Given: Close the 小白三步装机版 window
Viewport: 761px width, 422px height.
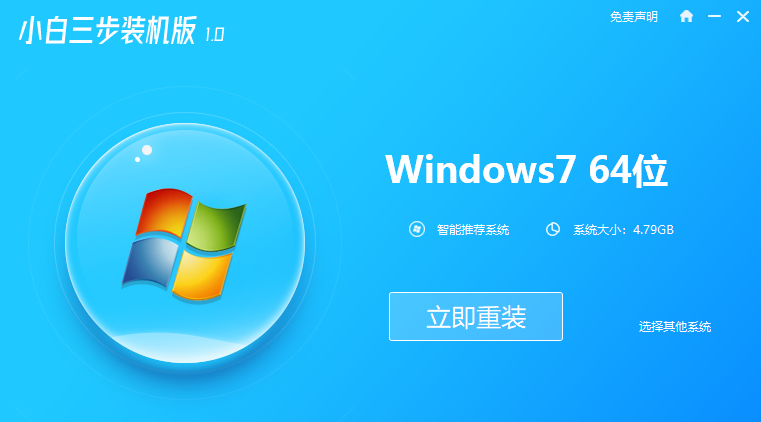Looking at the screenshot, I should (743, 16).
